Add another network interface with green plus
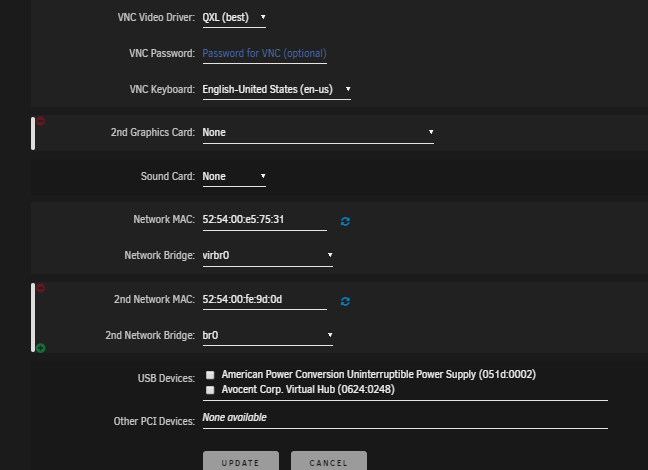Image resolution: width=648 pixels, height=470 pixels. point(40,348)
